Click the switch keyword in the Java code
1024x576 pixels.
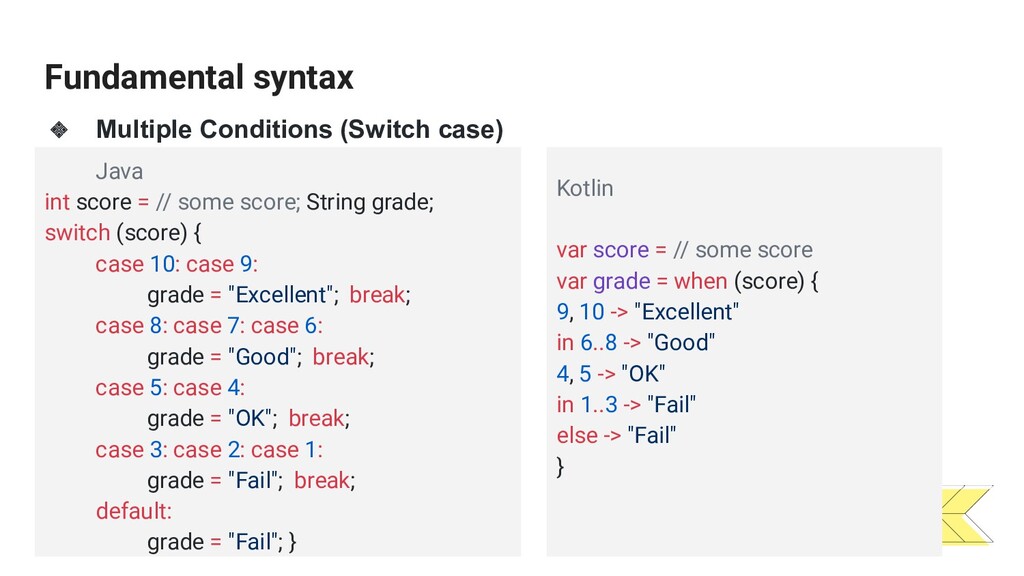click(77, 232)
